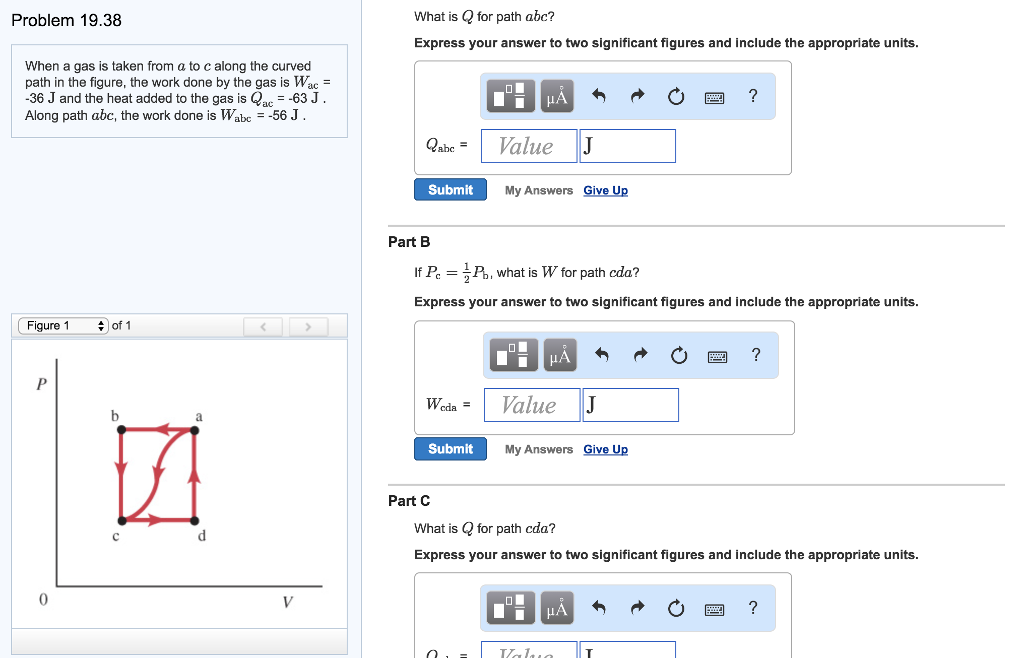Reset the Q_abc answer with the circular arrow
The width and height of the screenshot is (1024, 658).
(x=677, y=96)
